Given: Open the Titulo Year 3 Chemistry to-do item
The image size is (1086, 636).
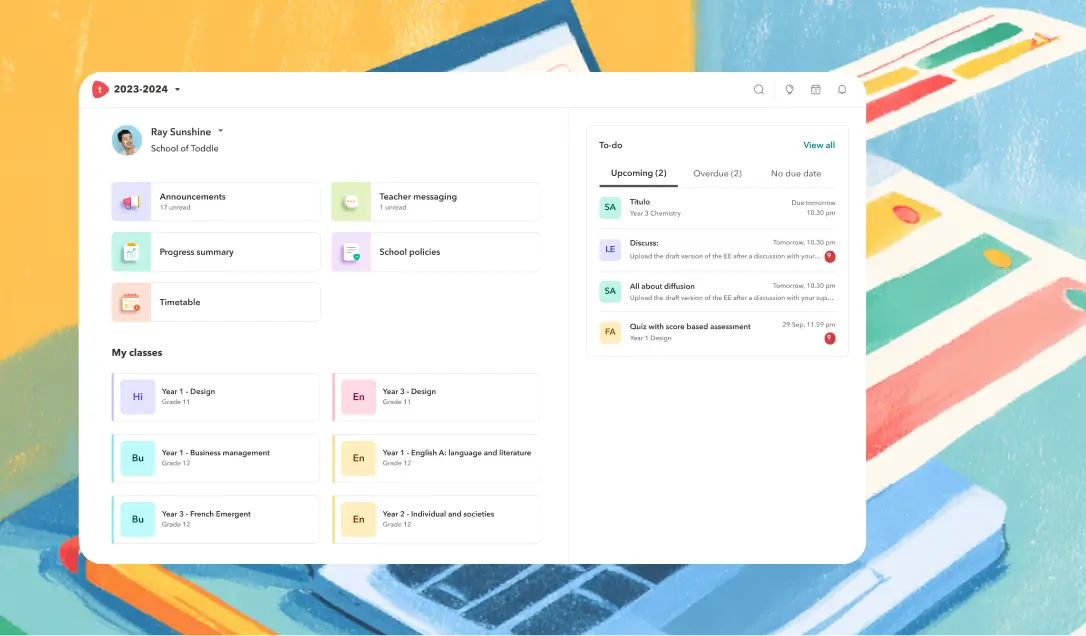Looking at the screenshot, I should click(x=717, y=207).
